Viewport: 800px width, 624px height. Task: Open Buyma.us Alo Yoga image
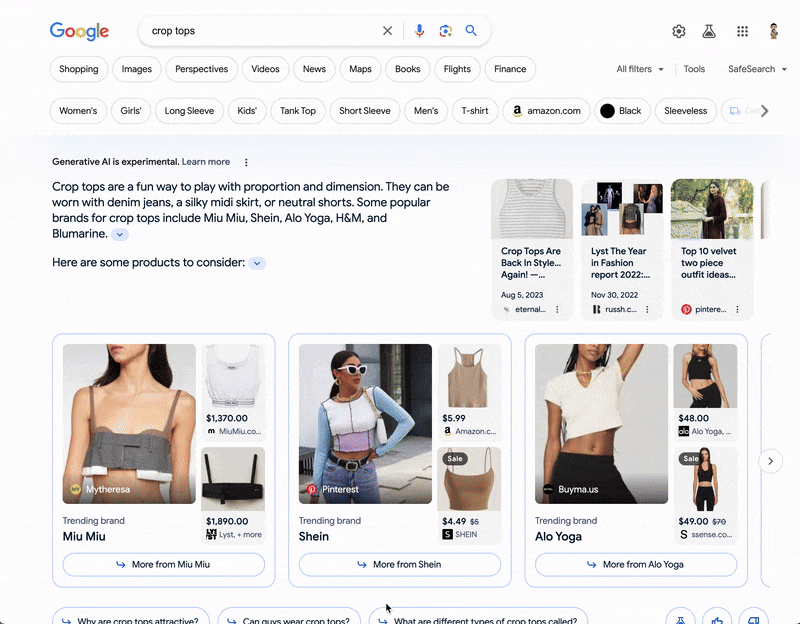click(602, 423)
